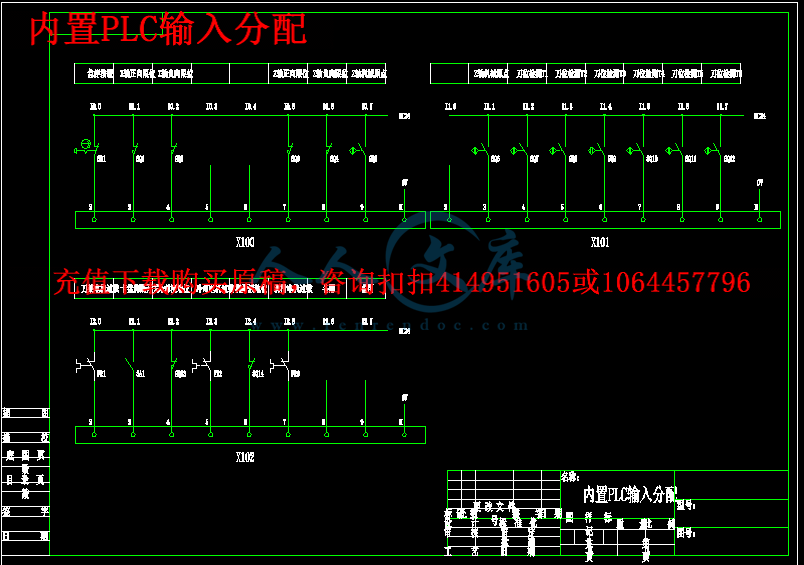Click terminal 7 node on X100 strip

click(x=288, y=219)
